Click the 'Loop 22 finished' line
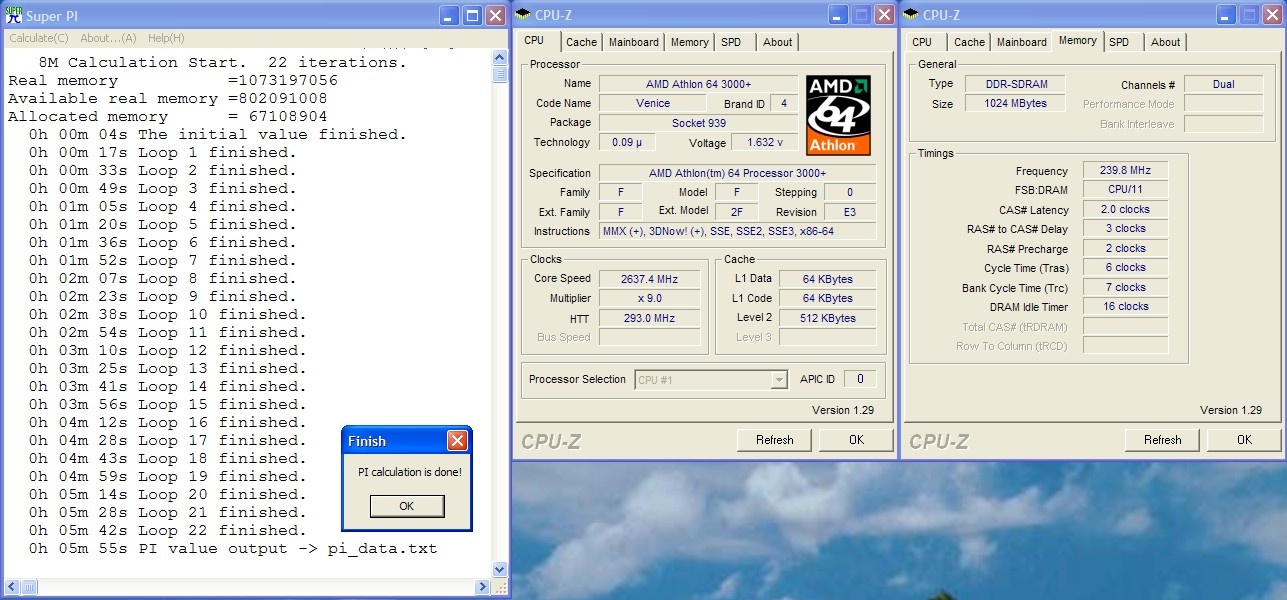 click(x=167, y=531)
